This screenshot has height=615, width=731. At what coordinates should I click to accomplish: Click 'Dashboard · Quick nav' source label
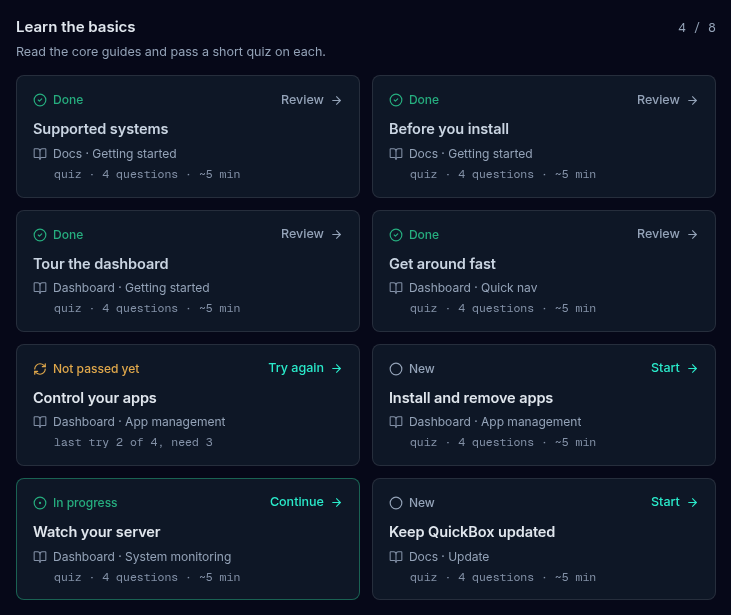(x=473, y=288)
